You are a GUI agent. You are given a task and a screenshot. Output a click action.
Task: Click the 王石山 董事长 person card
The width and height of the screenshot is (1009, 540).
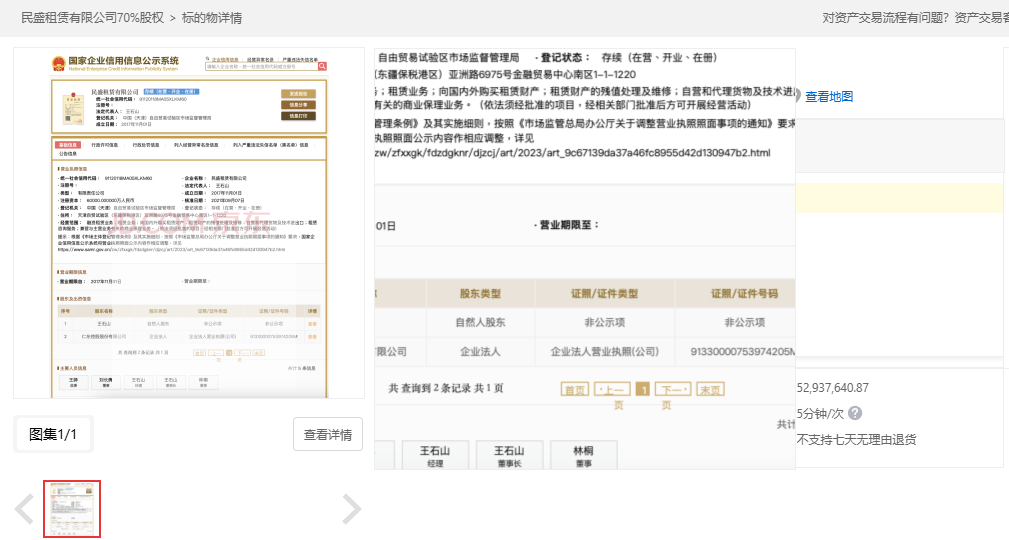click(509, 455)
